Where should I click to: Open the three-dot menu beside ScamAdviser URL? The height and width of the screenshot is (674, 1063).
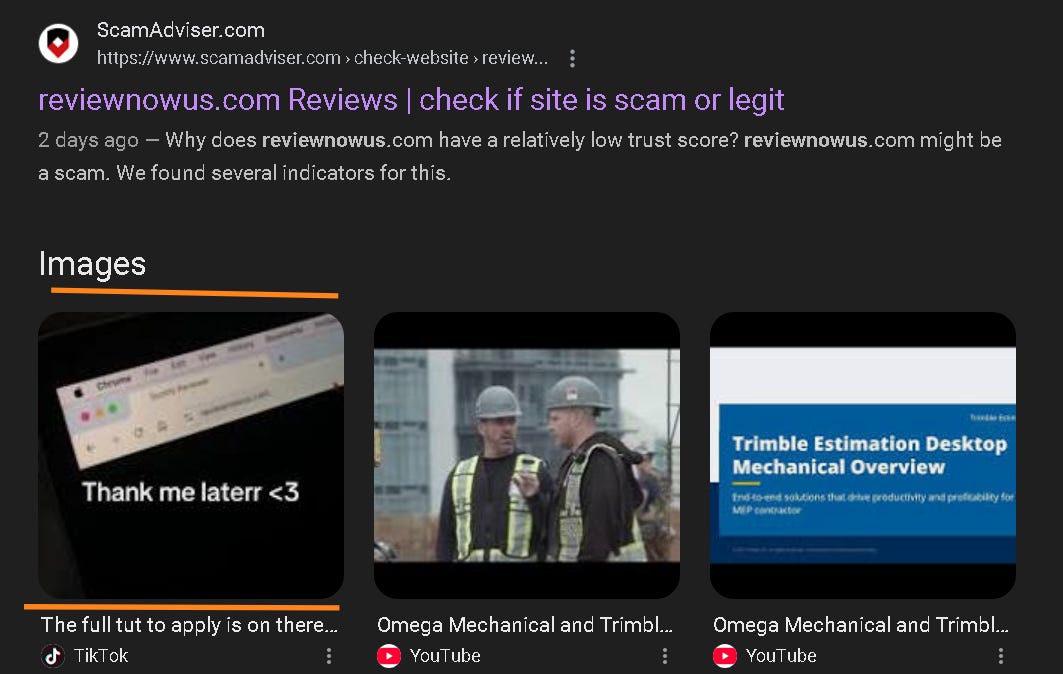[x=573, y=58]
